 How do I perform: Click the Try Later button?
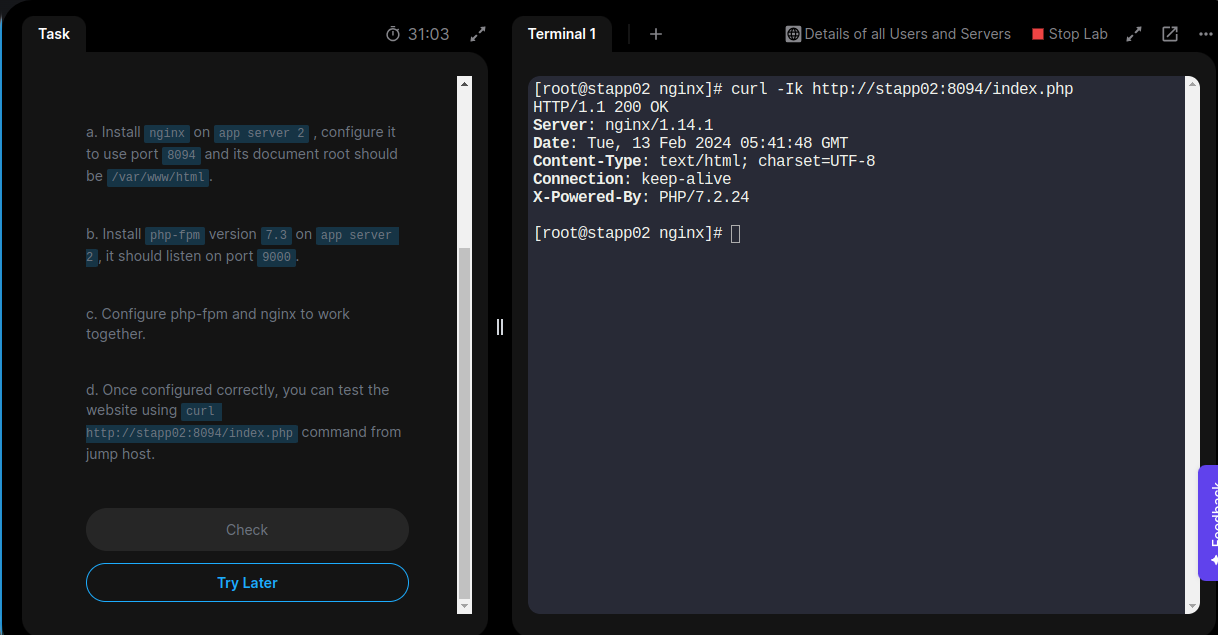click(247, 583)
